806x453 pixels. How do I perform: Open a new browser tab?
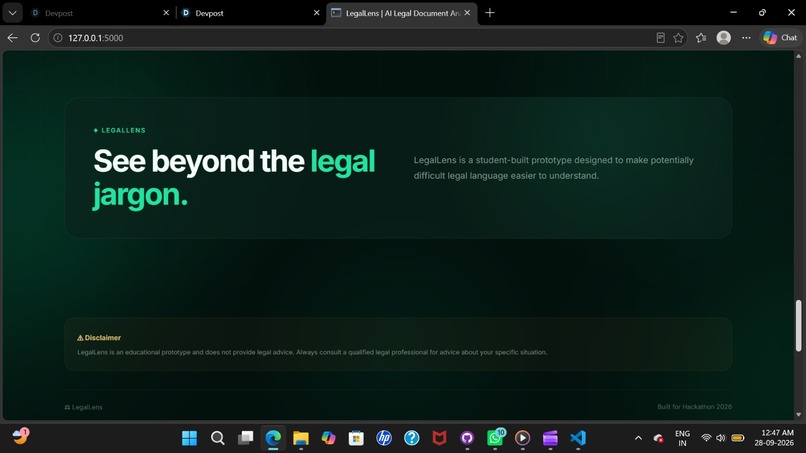coord(490,13)
